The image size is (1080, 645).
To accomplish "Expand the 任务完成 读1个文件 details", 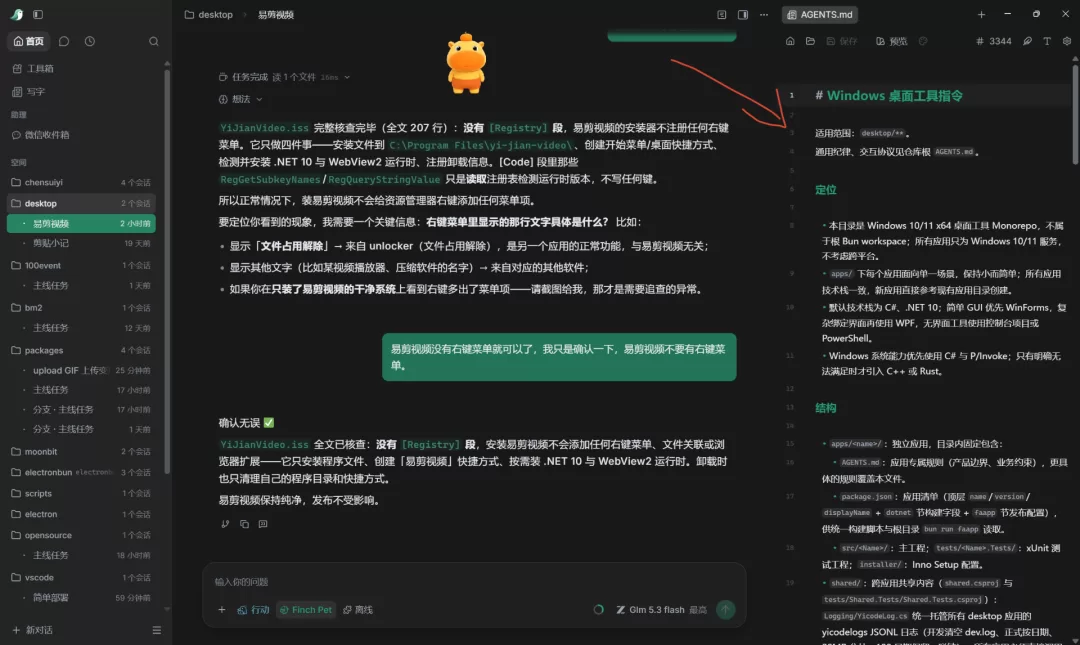I will click(284, 77).
